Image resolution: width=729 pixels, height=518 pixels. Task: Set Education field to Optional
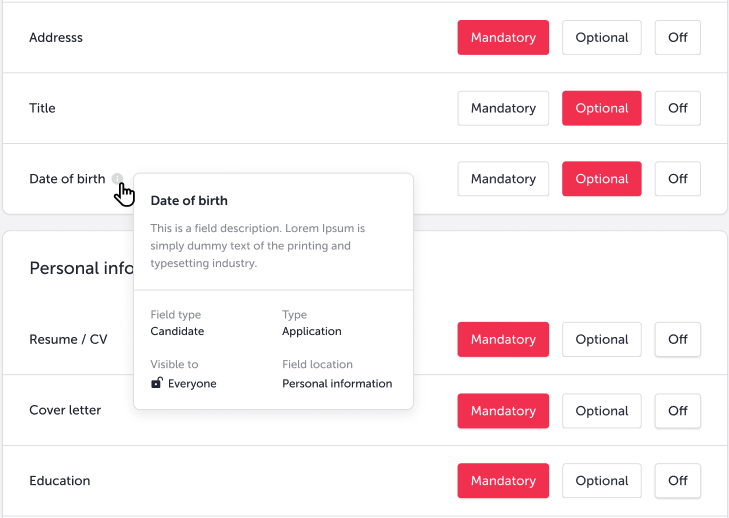coord(601,481)
